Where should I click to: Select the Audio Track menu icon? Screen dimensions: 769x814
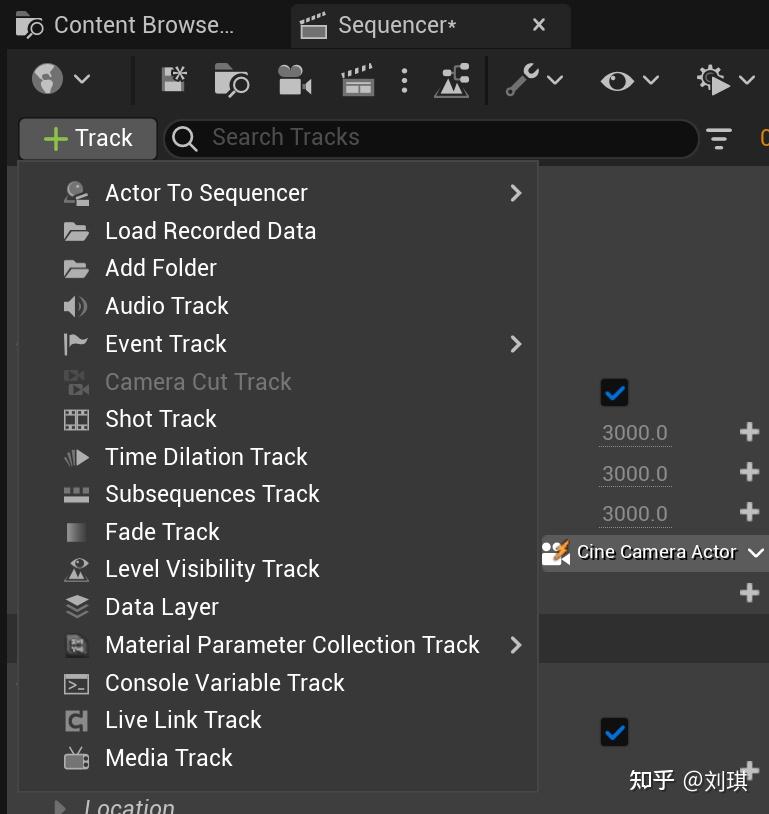point(78,306)
